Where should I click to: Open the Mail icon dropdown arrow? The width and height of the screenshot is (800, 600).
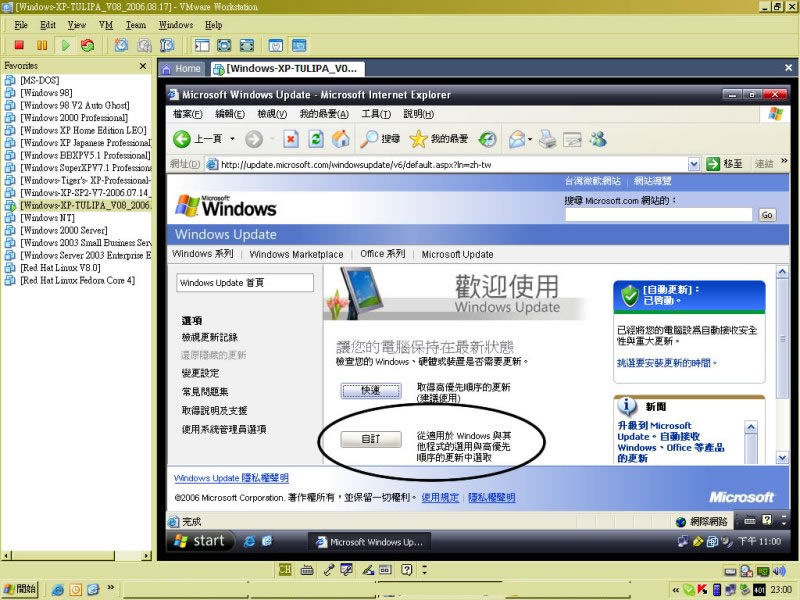tap(530, 139)
